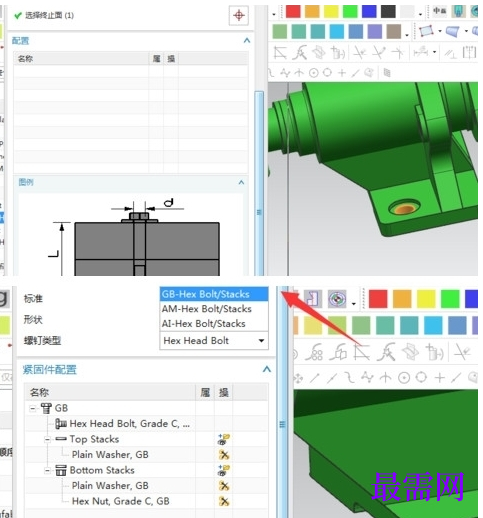
Task: Click the end point snap line icon
Action: coord(314,378)
